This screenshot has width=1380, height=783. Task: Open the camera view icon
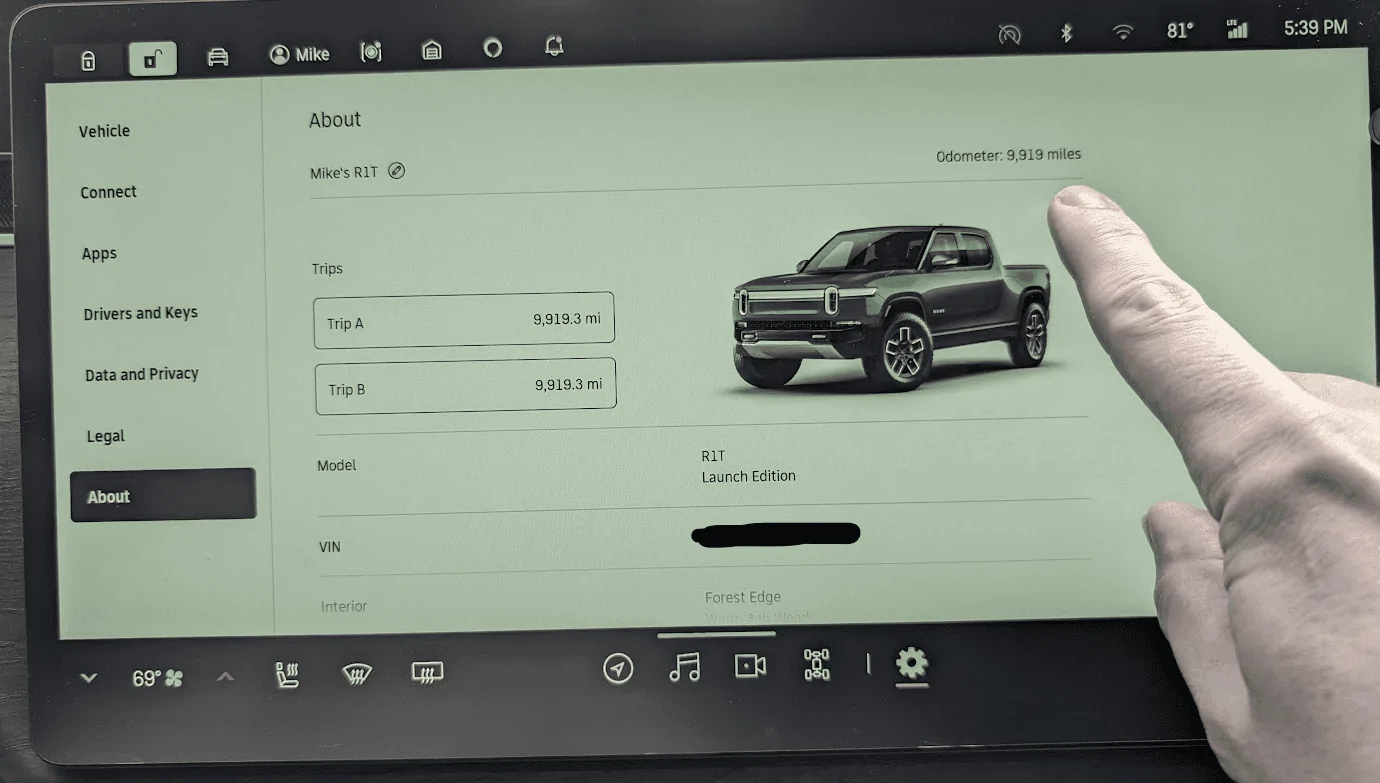pos(750,666)
